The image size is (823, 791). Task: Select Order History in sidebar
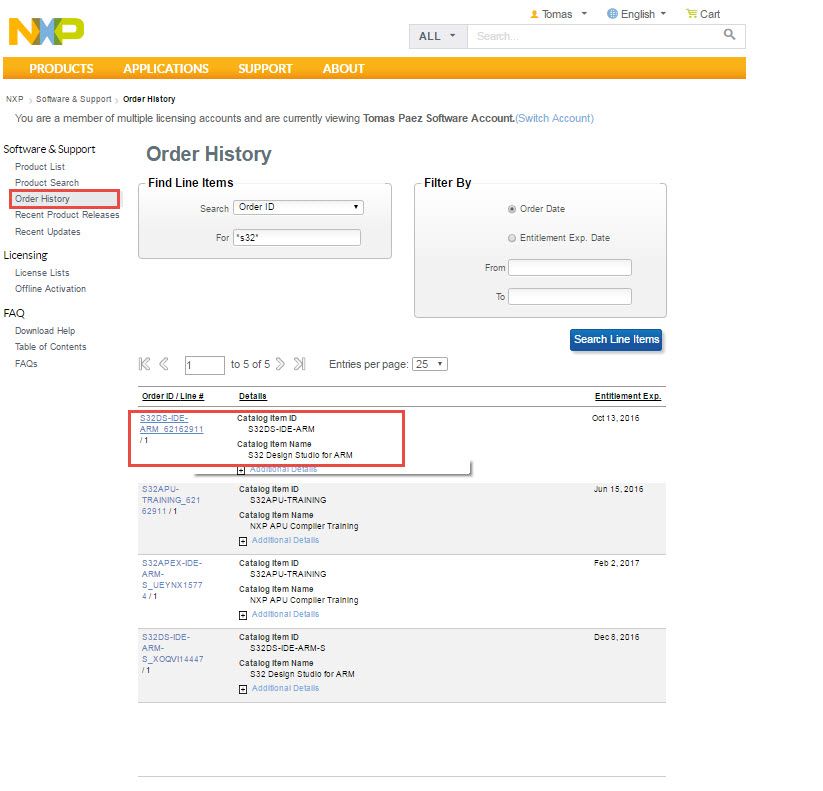(x=42, y=199)
